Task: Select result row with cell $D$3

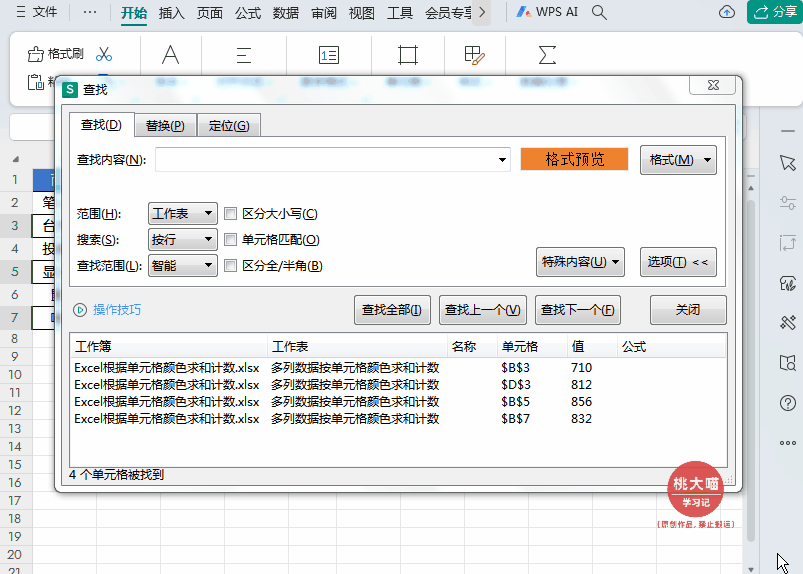Action: (x=398, y=385)
